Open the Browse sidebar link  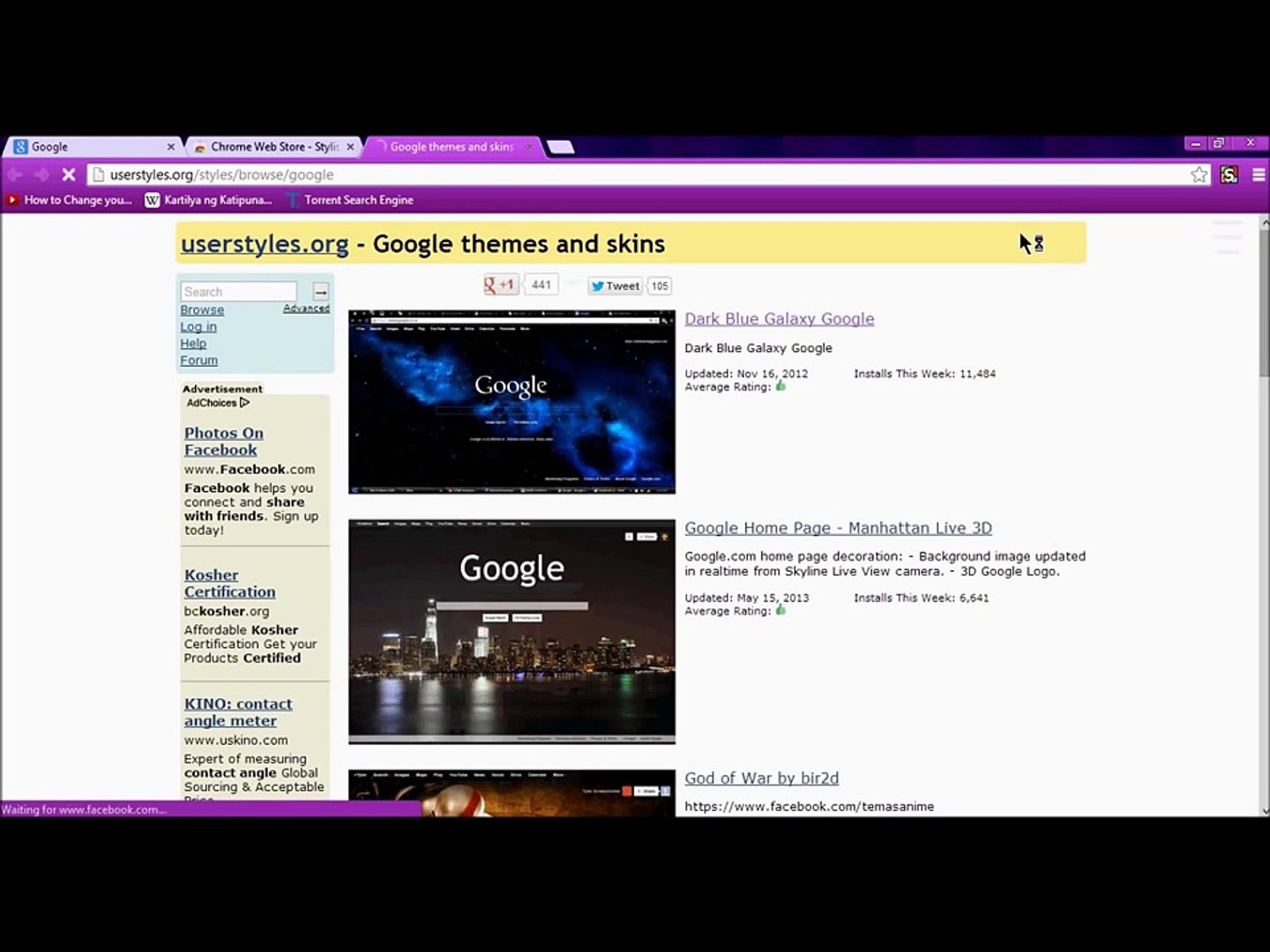202,310
